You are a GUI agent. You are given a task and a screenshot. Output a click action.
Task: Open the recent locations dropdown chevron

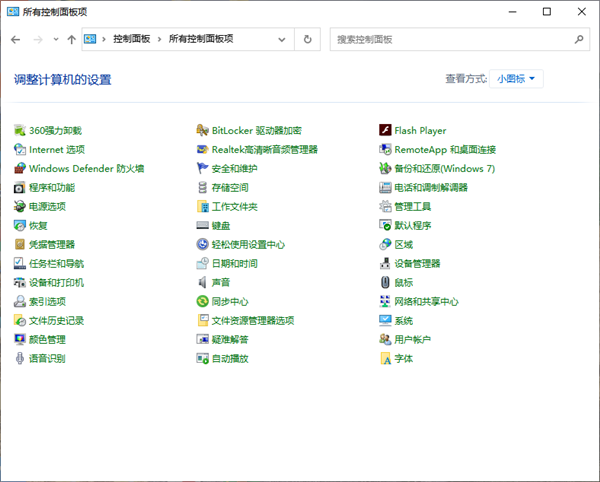click(x=56, y=39)
